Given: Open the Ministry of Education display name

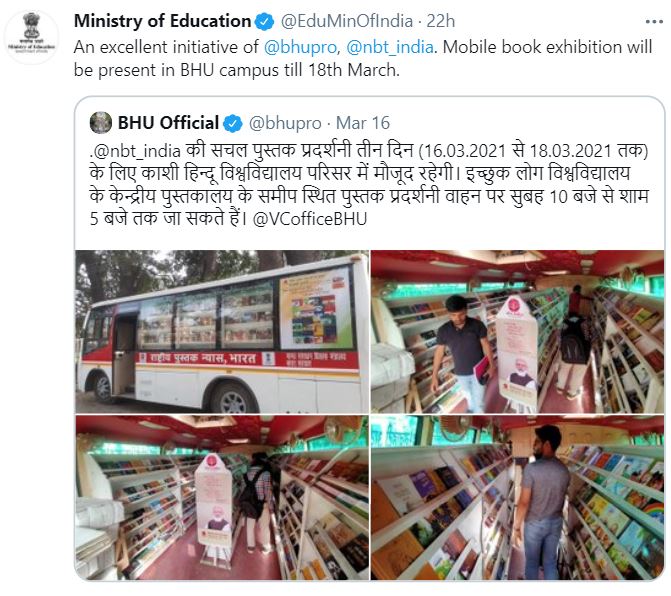Looking at the screenshot, I should 162,21.
